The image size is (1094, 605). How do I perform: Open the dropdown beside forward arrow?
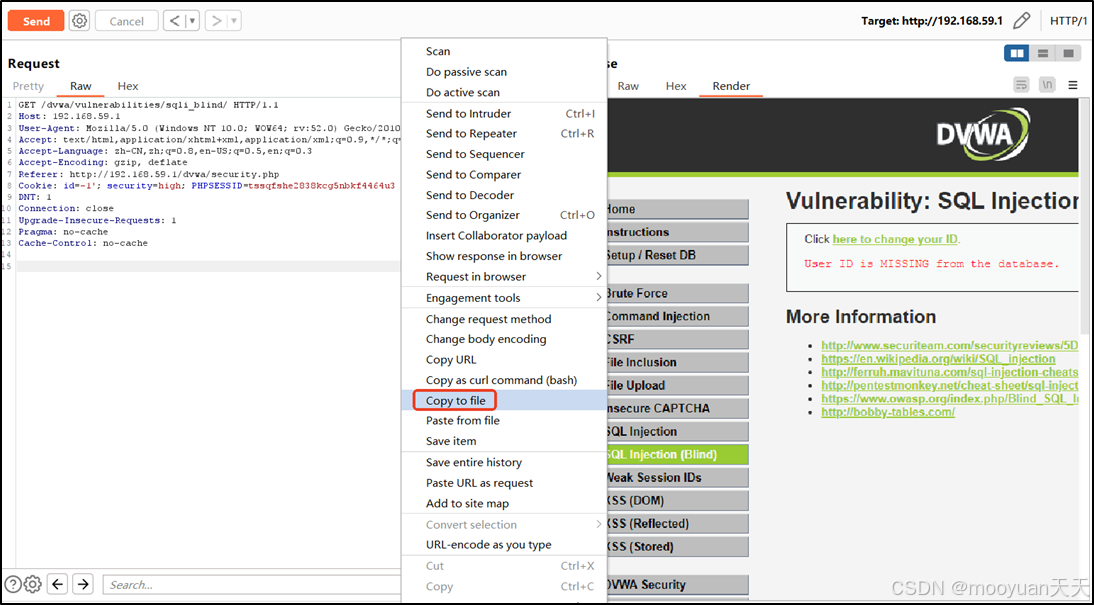234,21
